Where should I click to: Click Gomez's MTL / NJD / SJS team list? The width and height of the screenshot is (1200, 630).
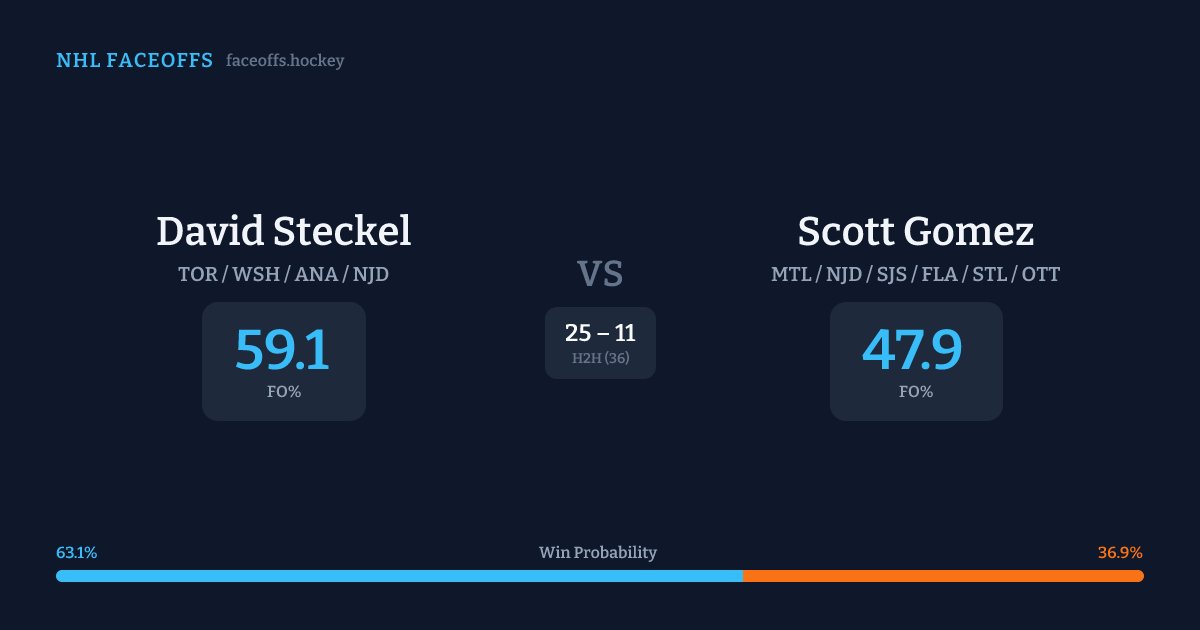click(x=915, y=274)
